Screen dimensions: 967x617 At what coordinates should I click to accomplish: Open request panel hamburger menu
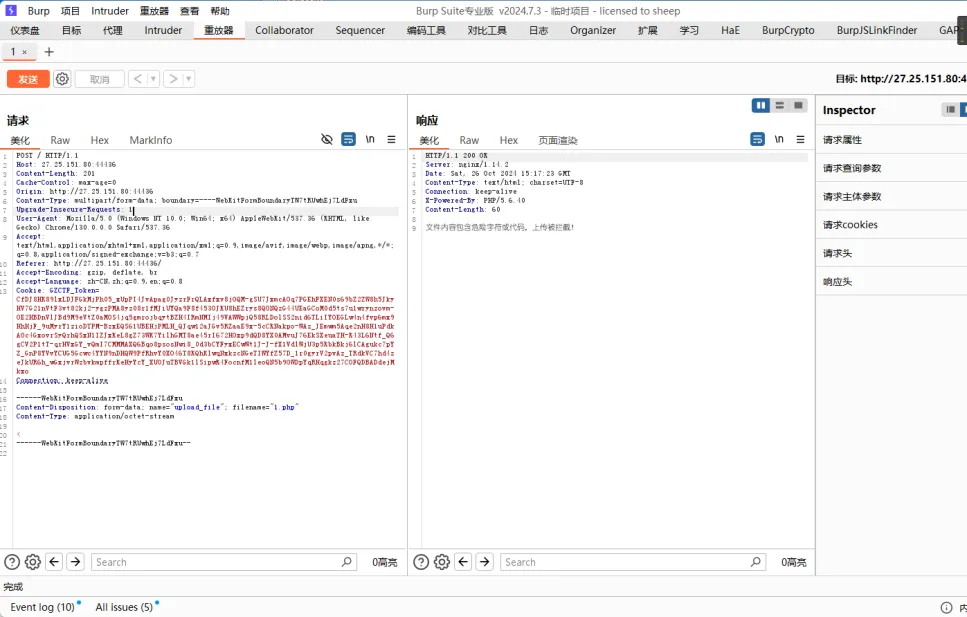click(392, 139)
